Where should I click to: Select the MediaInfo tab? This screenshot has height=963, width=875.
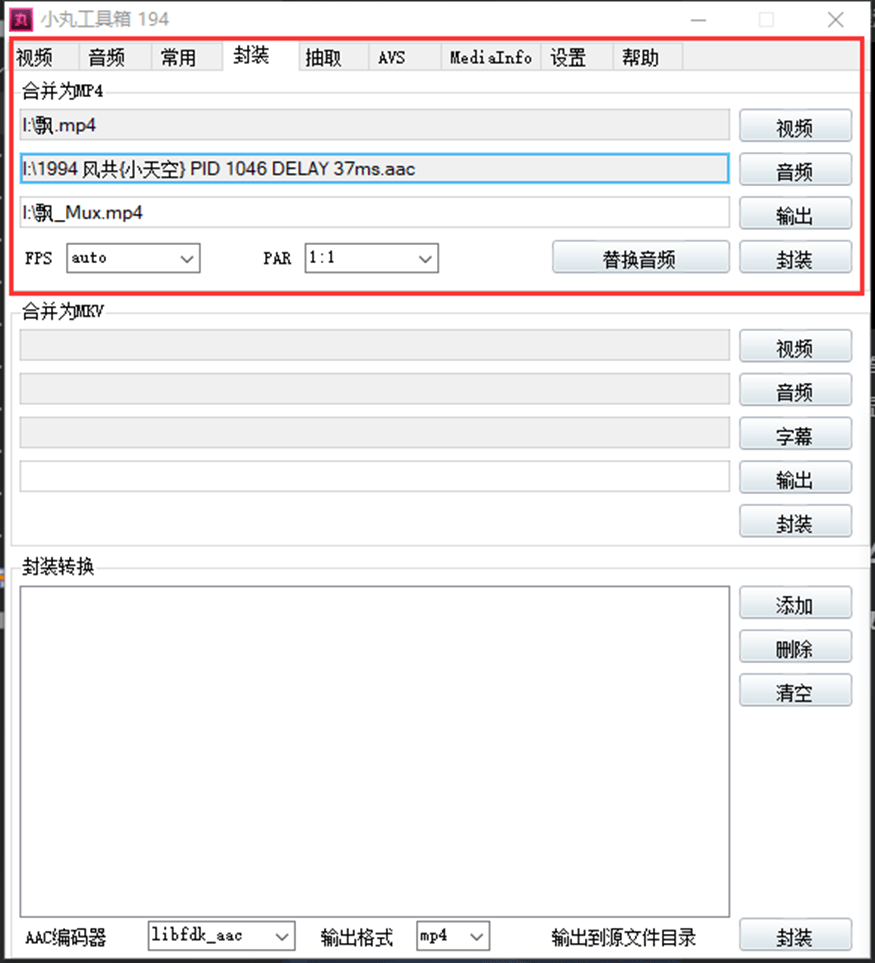tap(490, 58)
